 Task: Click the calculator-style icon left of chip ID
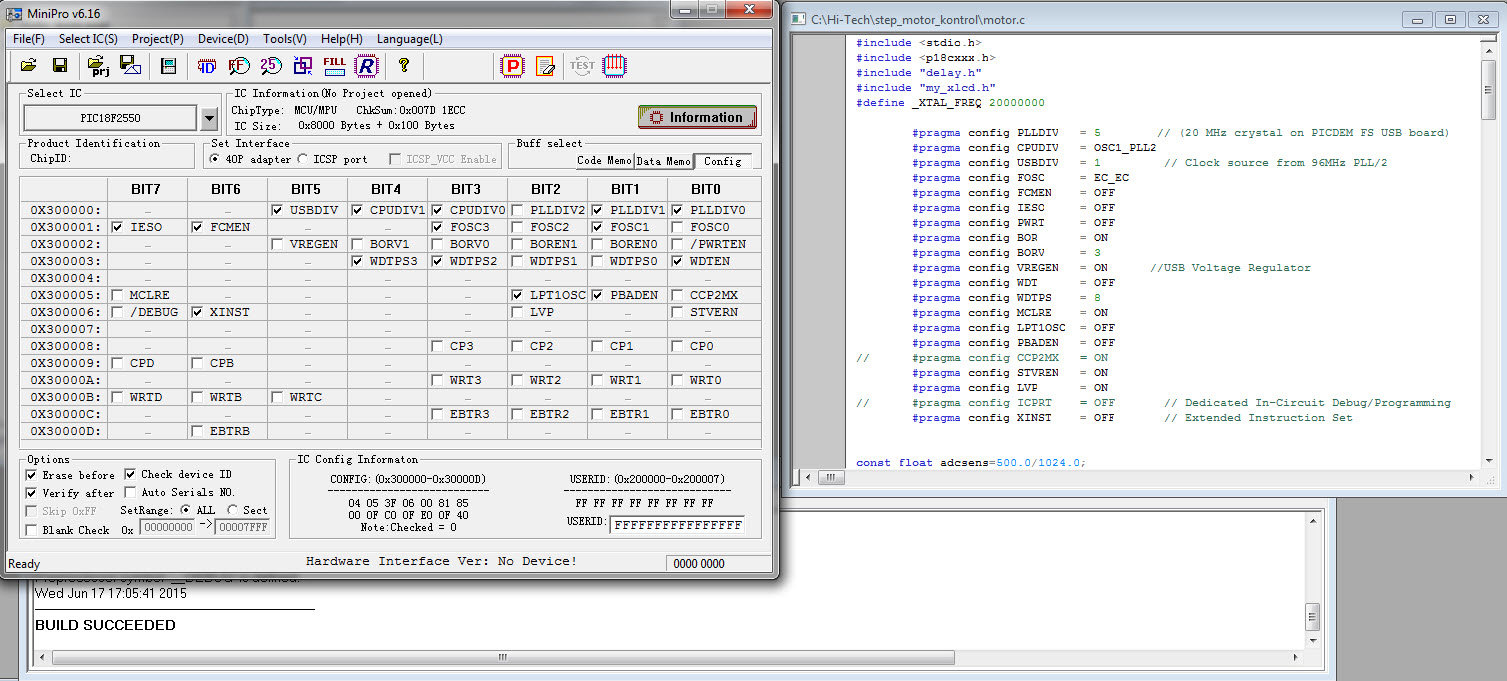pos(169,66)
